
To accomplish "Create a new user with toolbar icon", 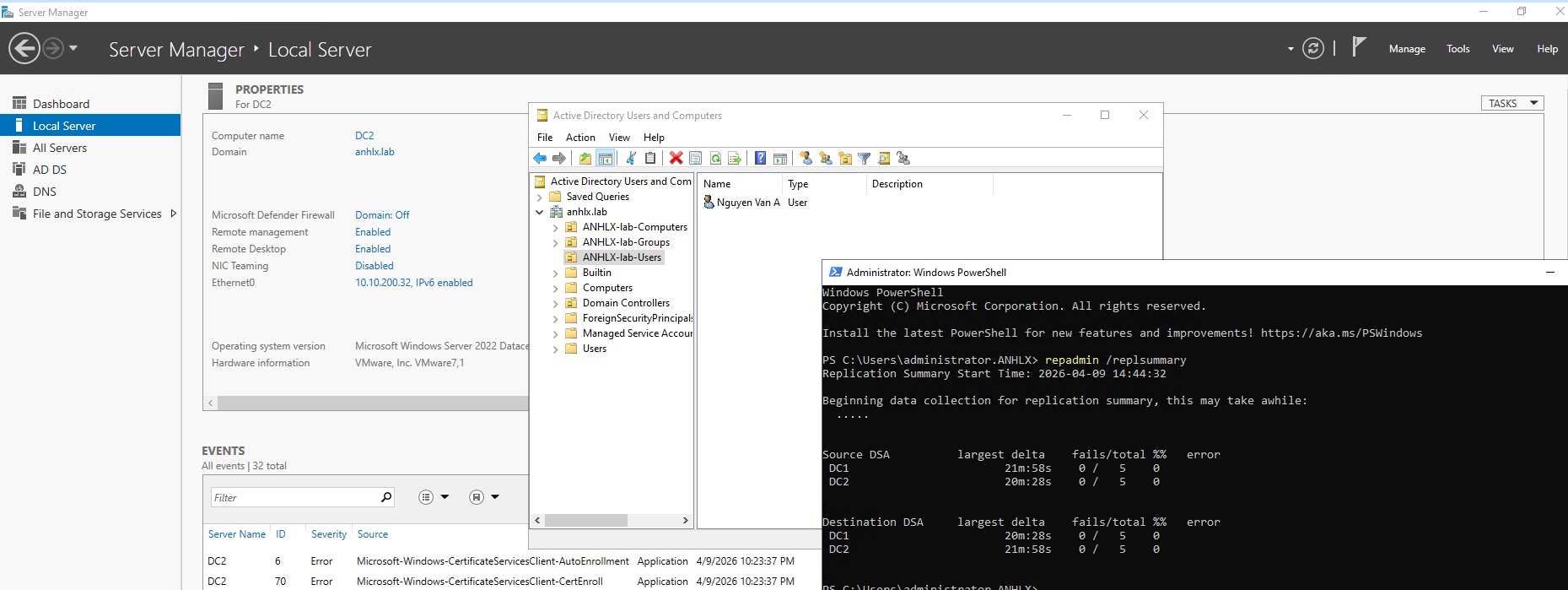I will tap(806, 158).
